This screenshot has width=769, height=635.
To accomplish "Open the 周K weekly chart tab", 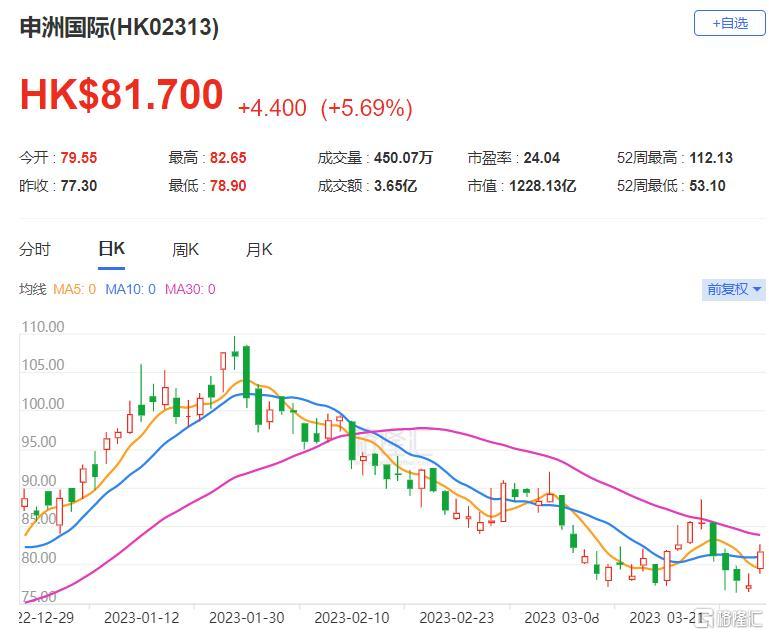I will 185,250.
